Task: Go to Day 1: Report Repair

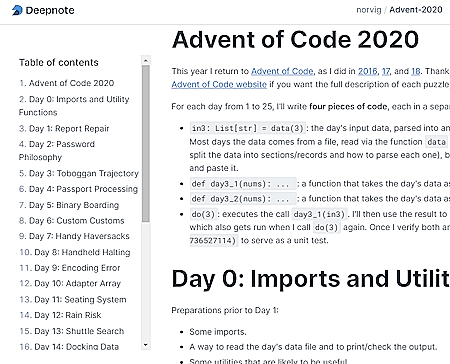Action: pos(64,129)
